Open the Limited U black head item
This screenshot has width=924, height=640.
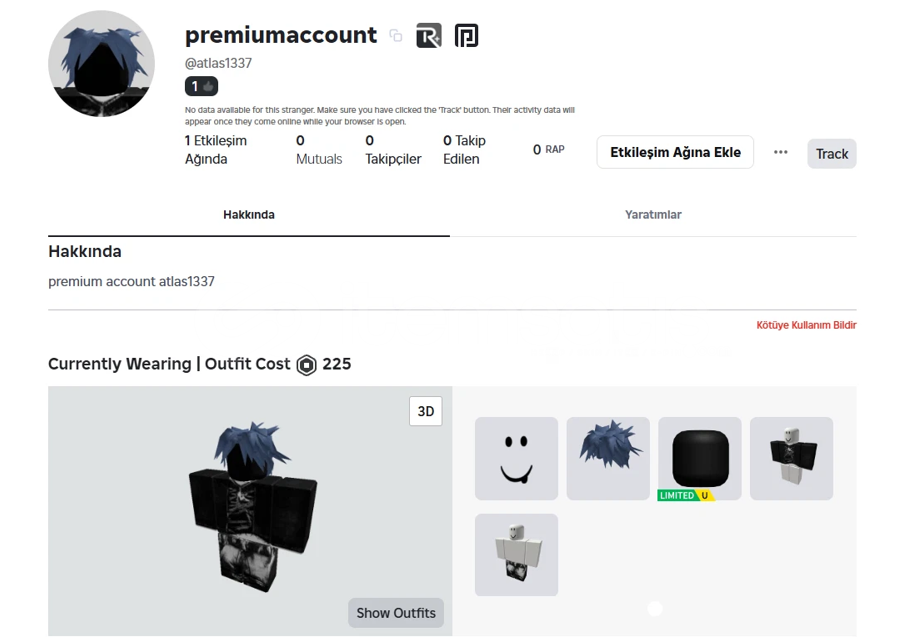[699, 458]
